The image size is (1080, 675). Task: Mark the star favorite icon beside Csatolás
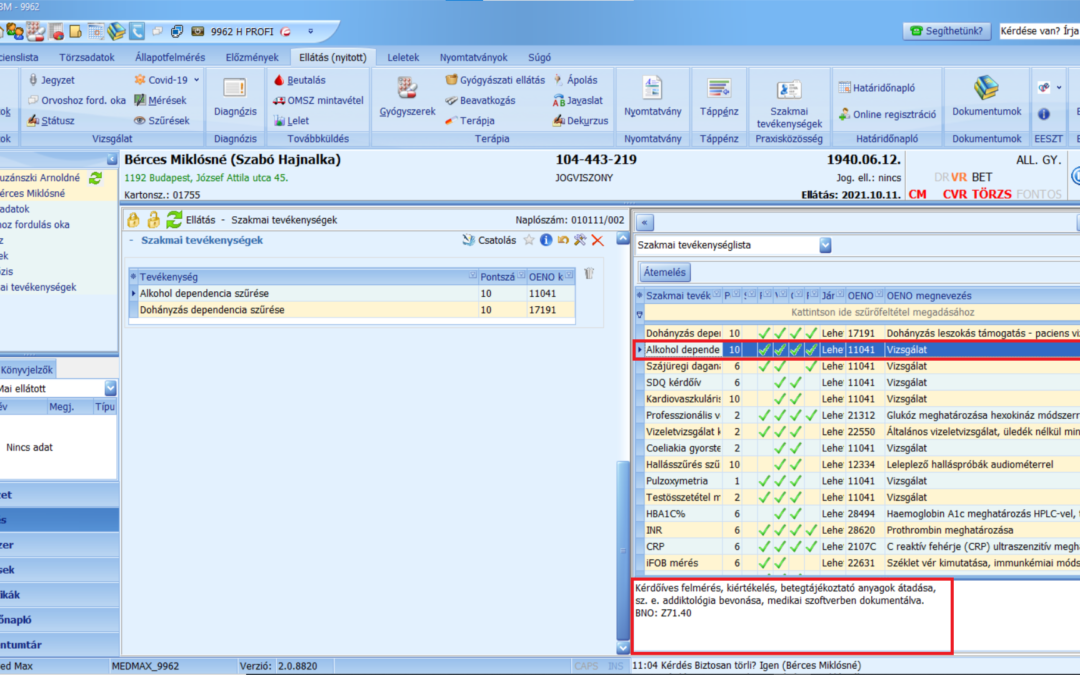pos(528,240)
